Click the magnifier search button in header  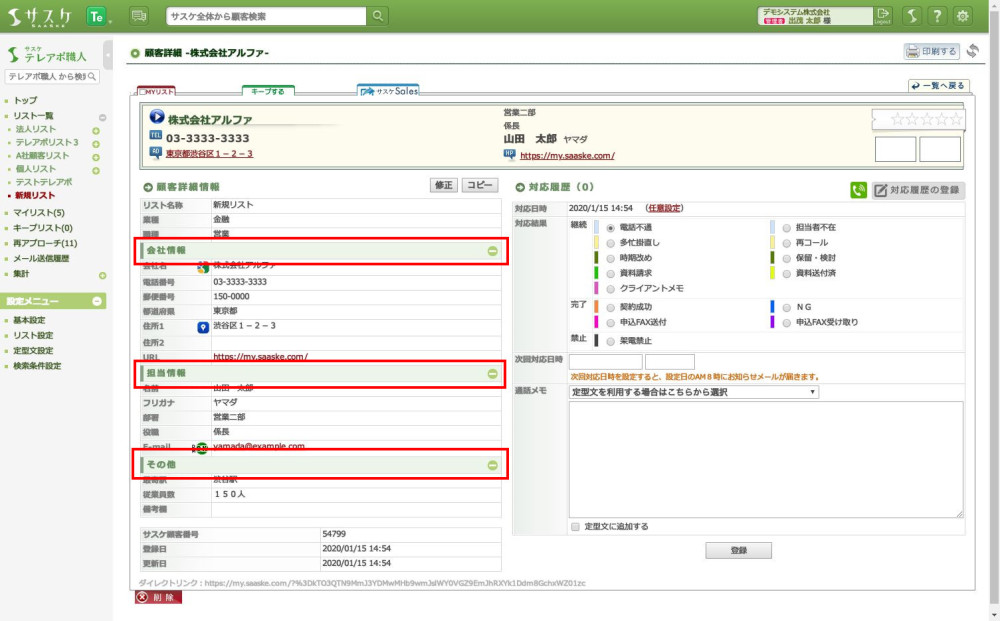[x=378, y=16]
